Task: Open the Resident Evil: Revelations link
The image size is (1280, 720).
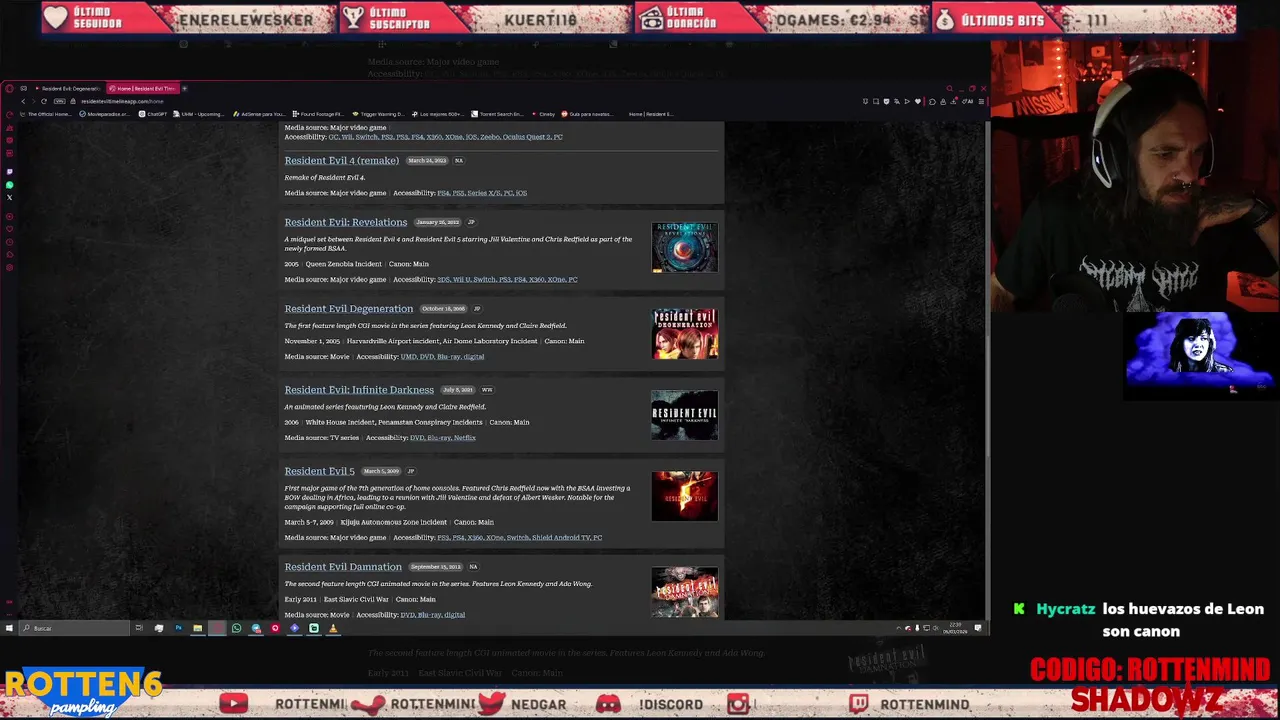Action: click(x=345, y=222)
